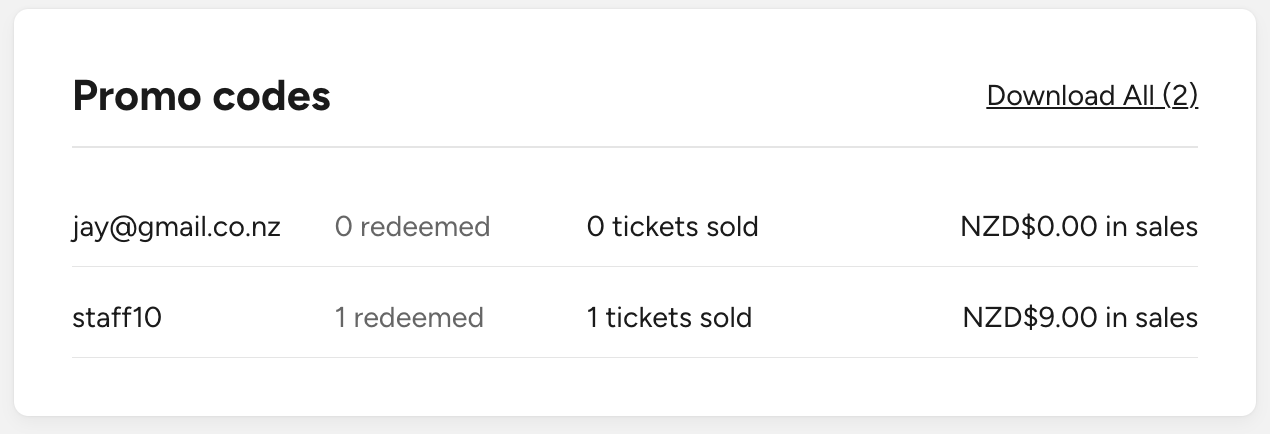
Task: Click the 0 redeemed count
Action: tap(412, 227)
